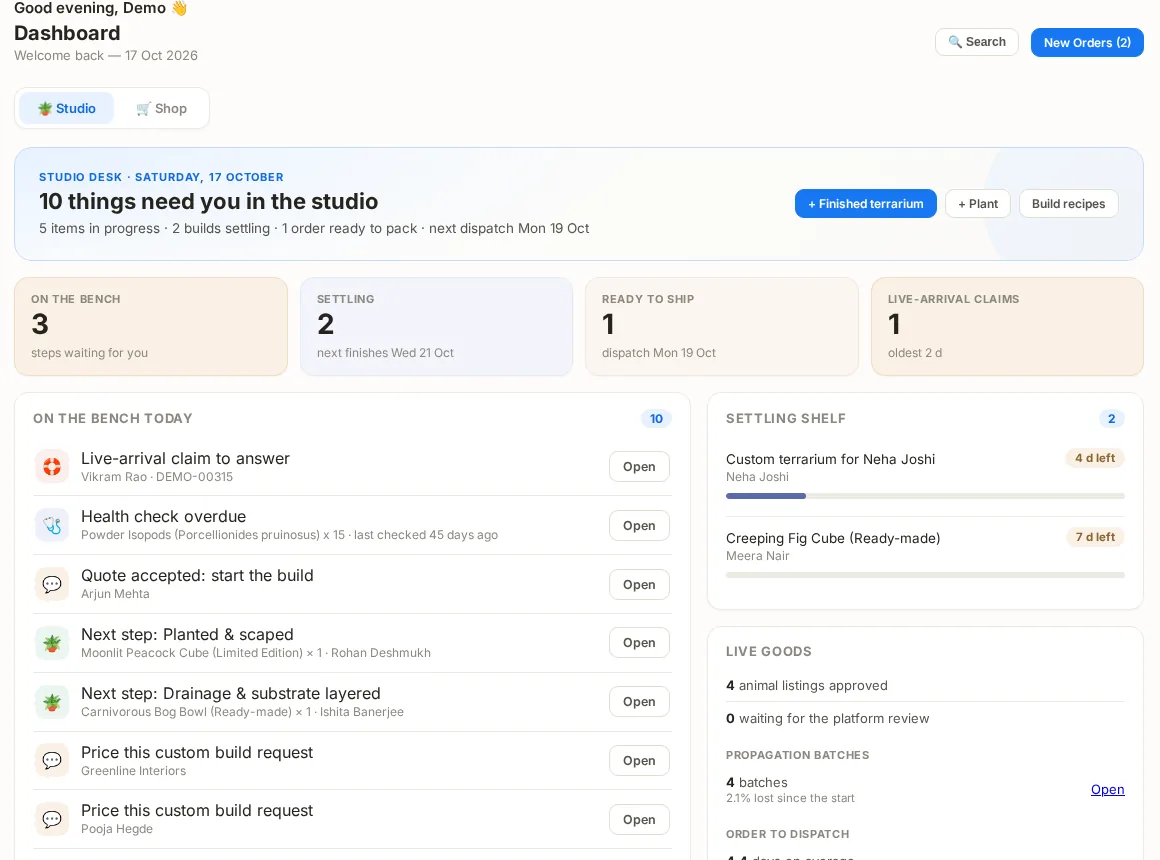Viewport: 1160px width, 860px height.
Task: Click the '4 d left' badge
Action: point(1095,458)
